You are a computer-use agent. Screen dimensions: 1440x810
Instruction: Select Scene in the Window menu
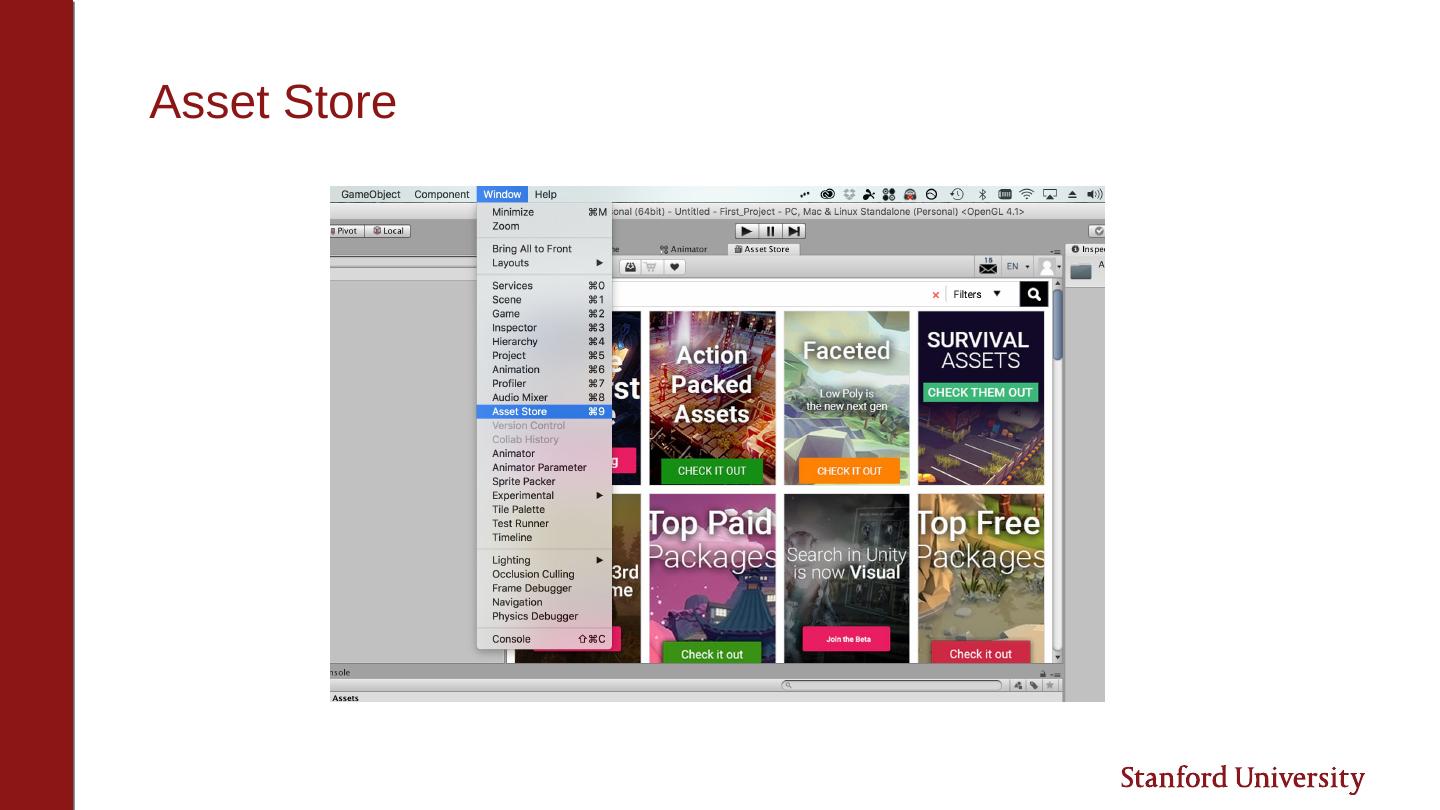click(544, 300)
